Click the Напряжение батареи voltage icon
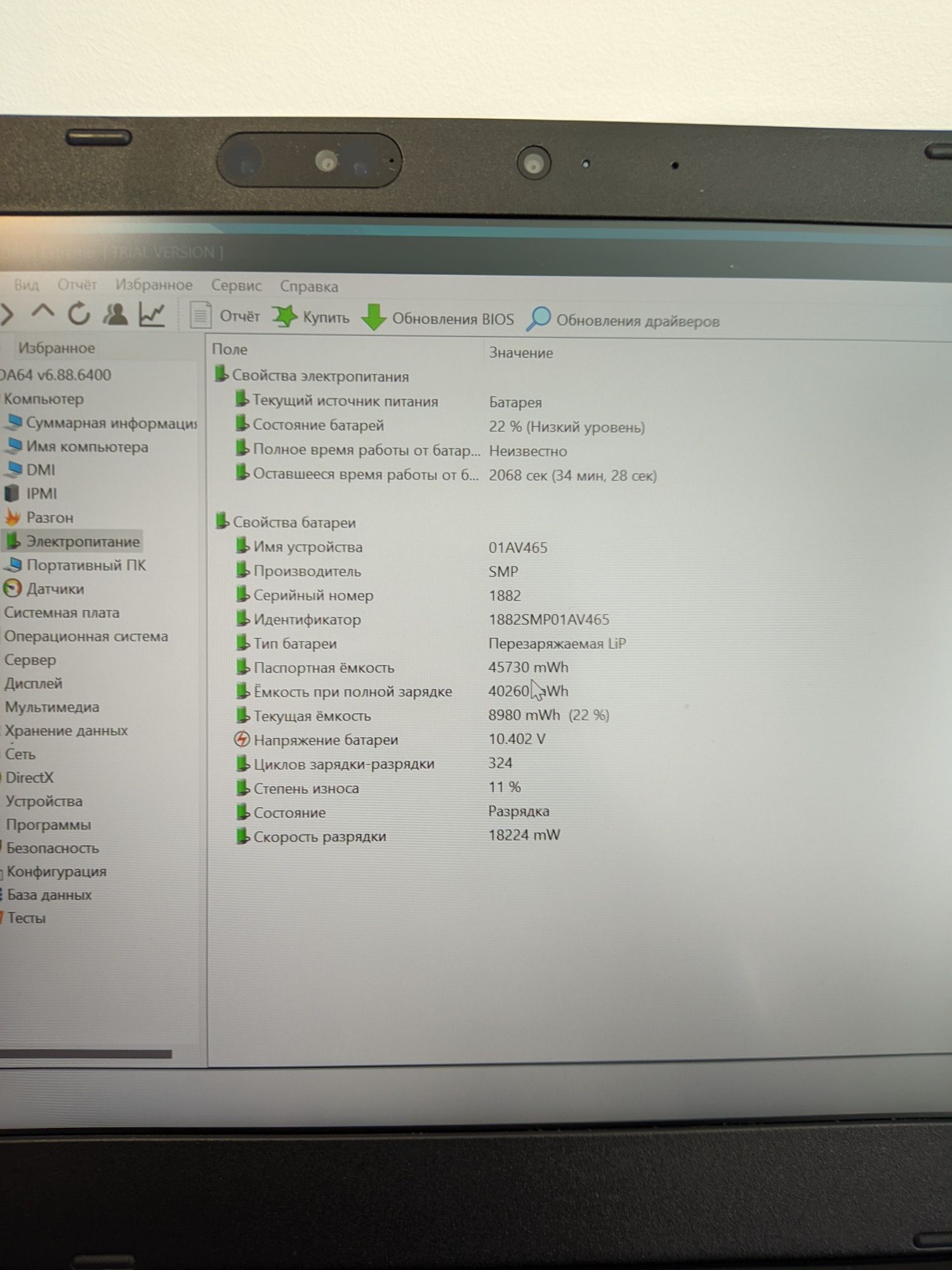 click(242, 739)
